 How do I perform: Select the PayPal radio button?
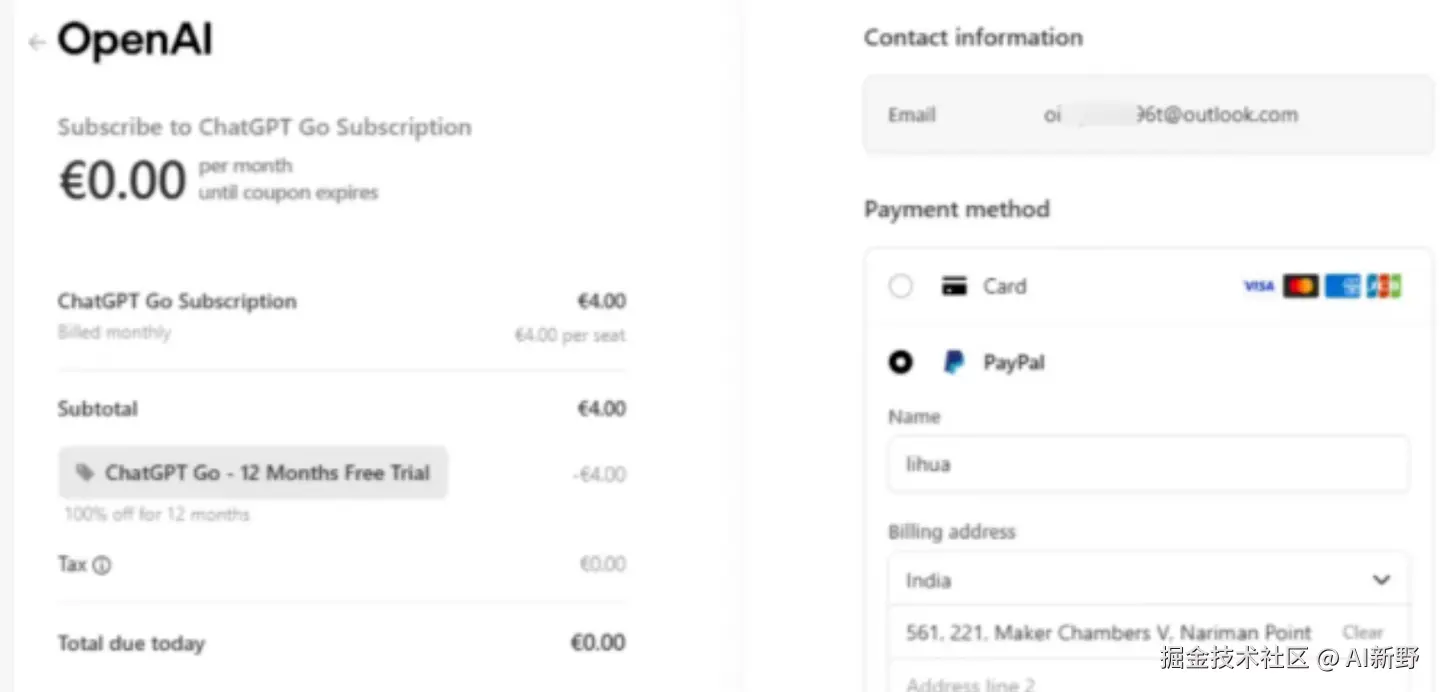[901, 362]
